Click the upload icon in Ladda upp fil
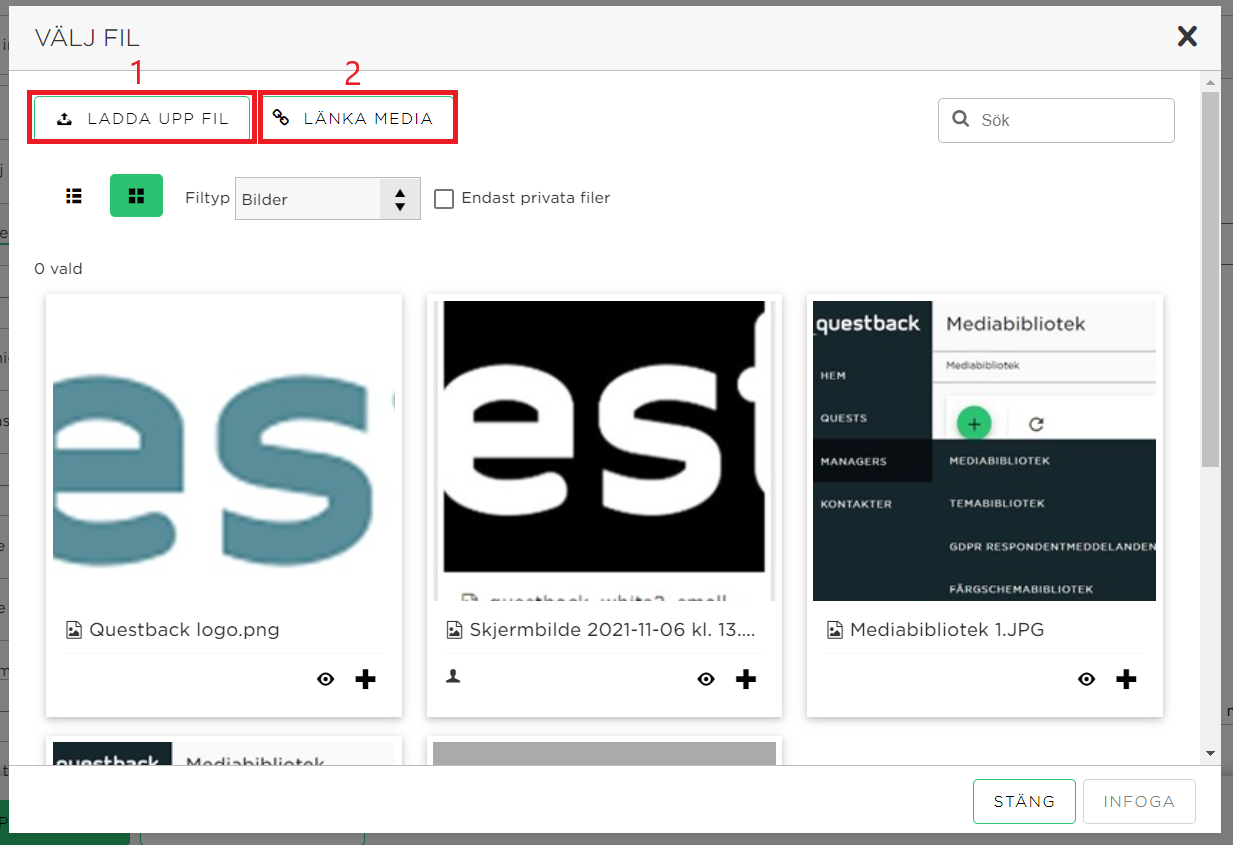1233x845 pixels. pos(64,119)
